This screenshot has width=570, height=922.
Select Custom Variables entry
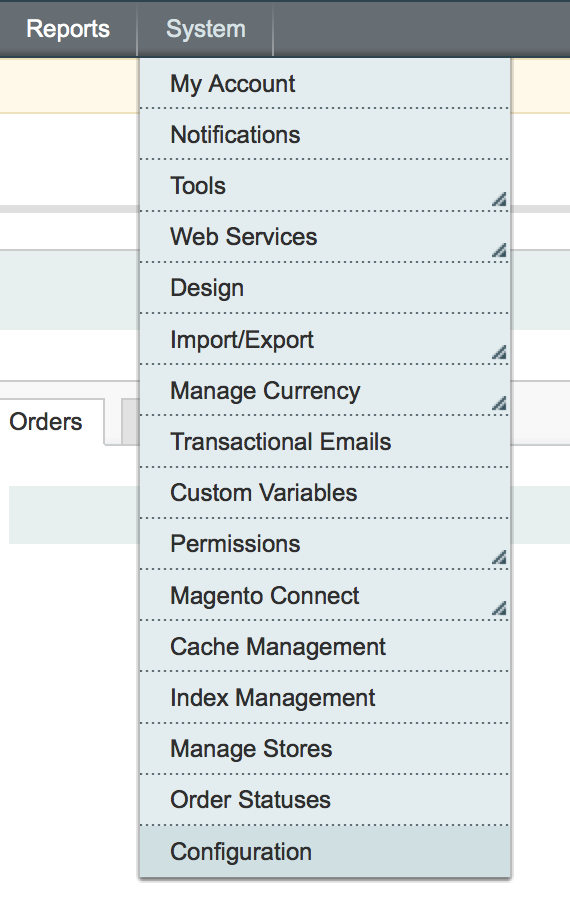[x=325, y=493]
